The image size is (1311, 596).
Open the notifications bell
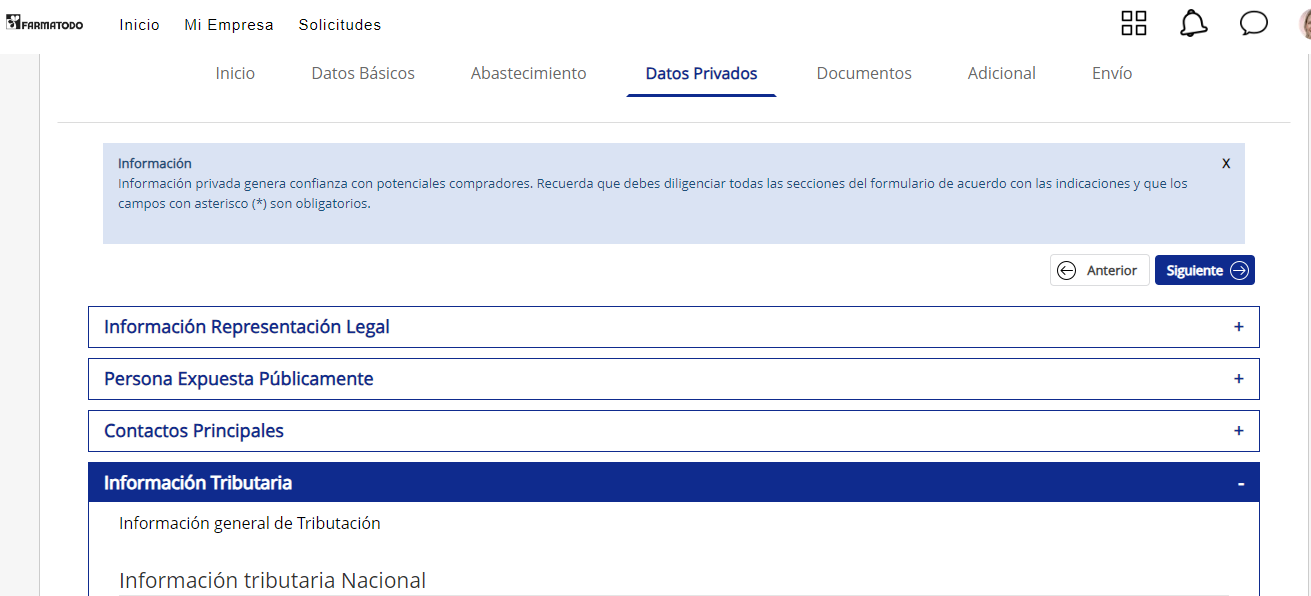tap(1193, 24)
